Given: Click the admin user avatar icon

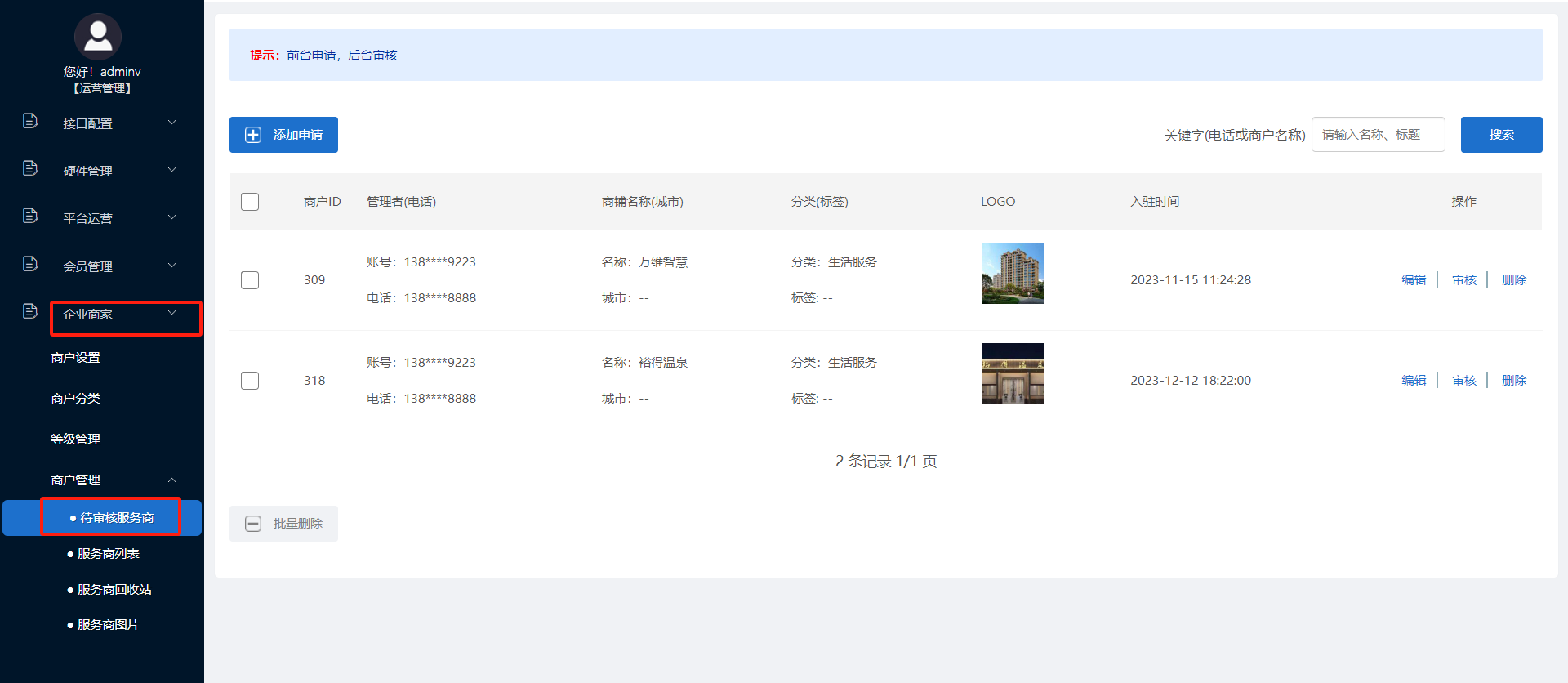Looking at the screenshot, I should tap(98, 37).
